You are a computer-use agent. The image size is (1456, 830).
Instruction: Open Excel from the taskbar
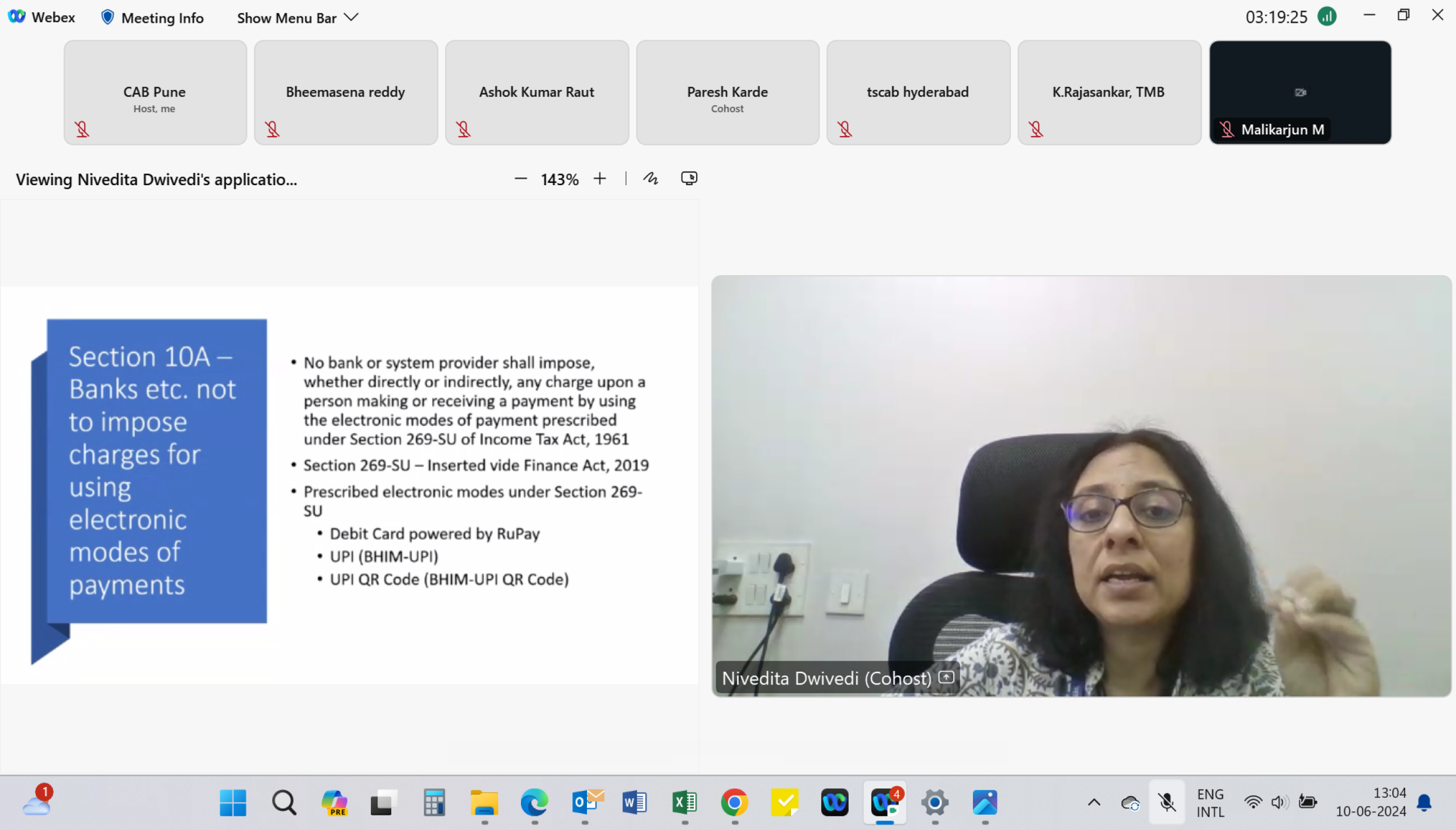(684, 803)
